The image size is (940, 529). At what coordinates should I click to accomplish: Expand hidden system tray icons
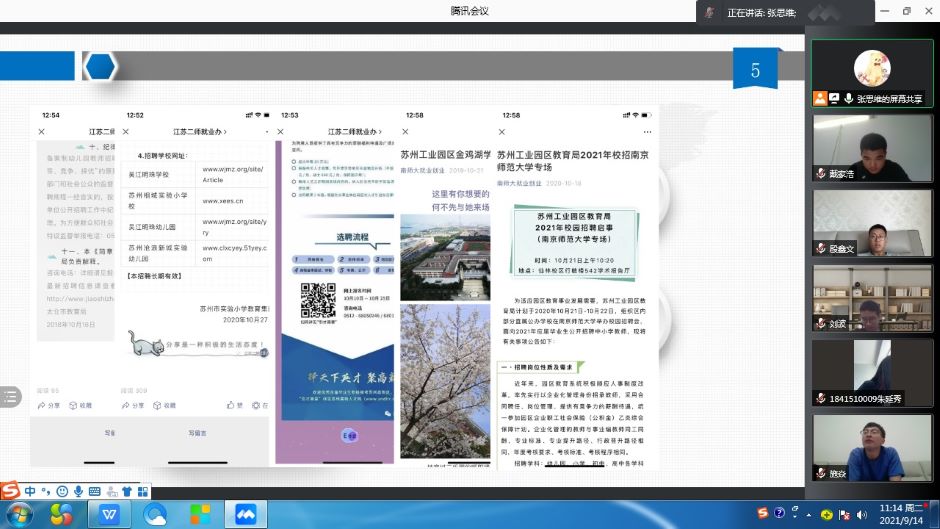[x=810, y=514]
